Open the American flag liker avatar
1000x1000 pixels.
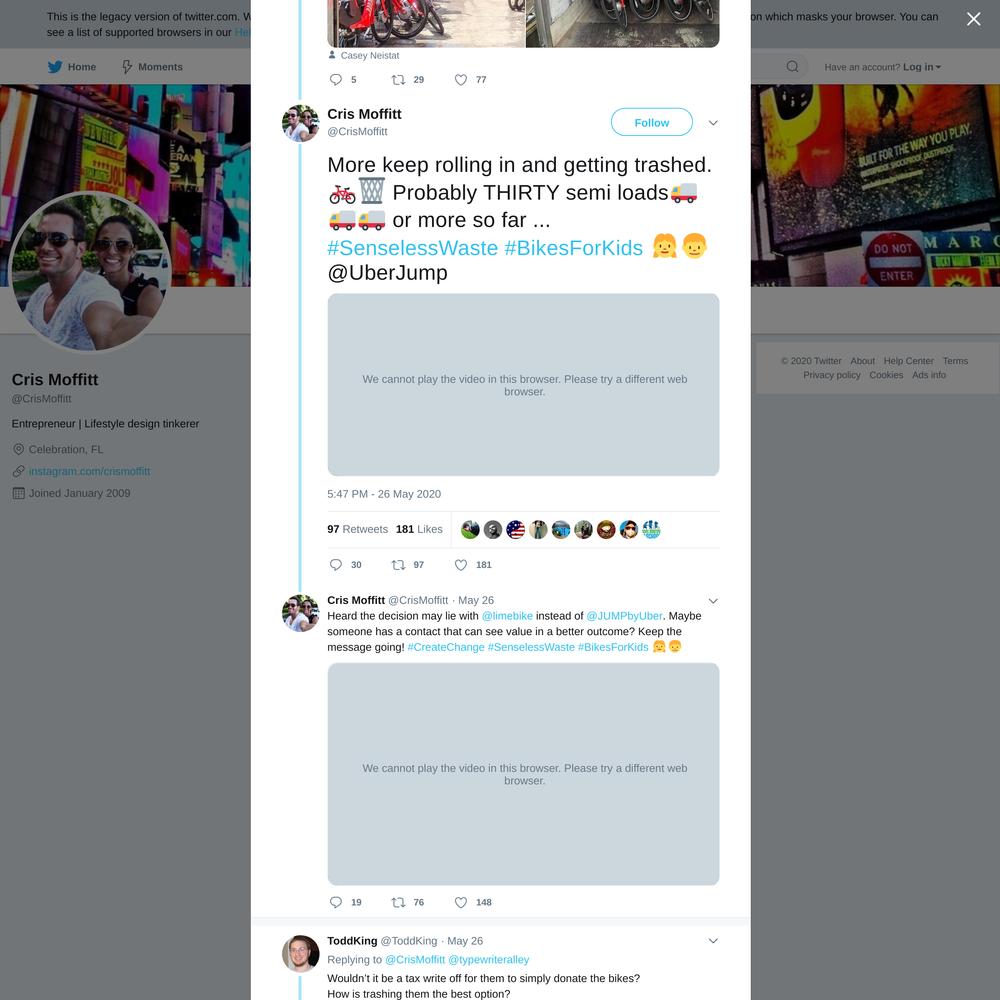515,529
